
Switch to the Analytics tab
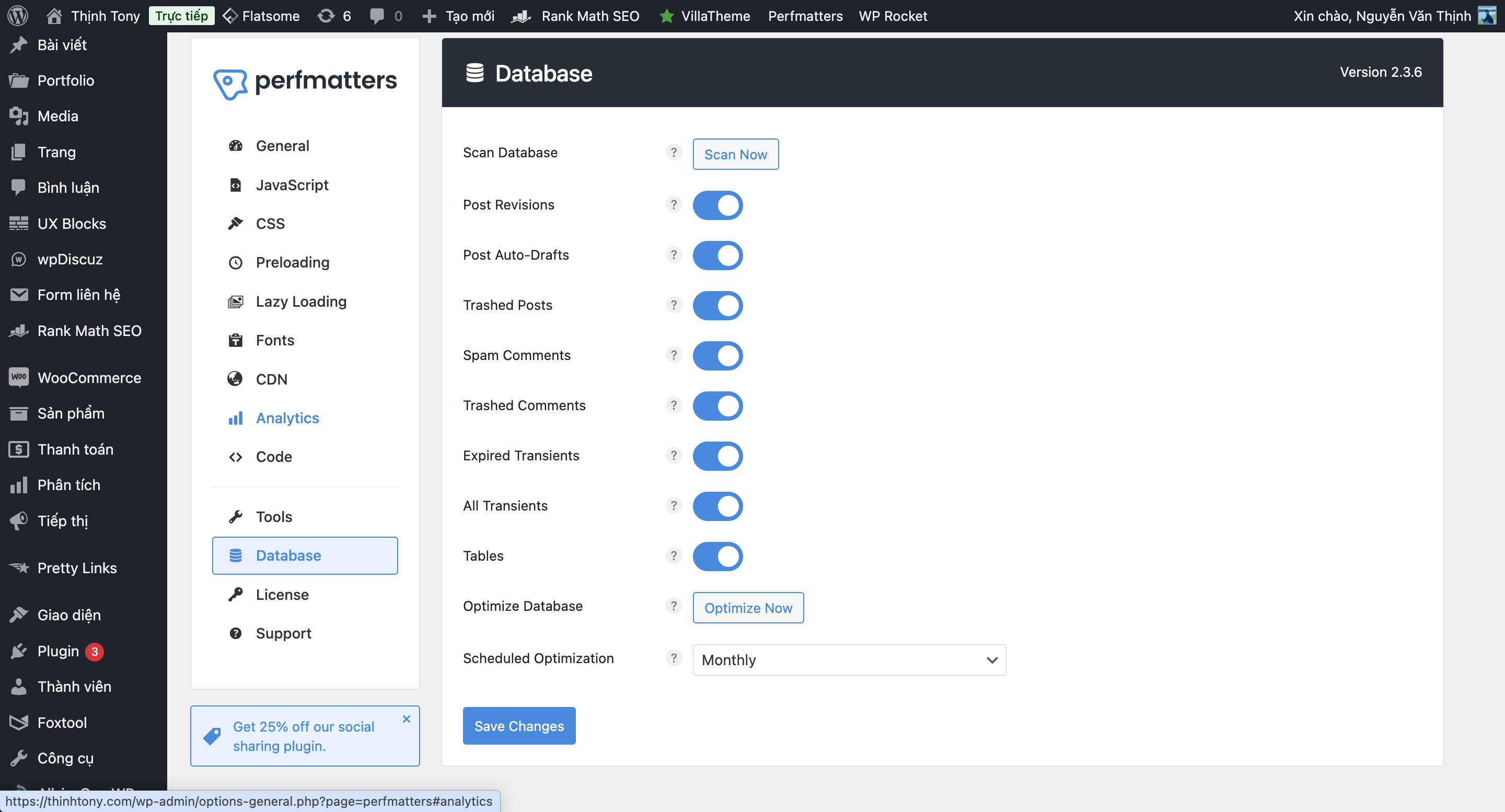point(287,417)
